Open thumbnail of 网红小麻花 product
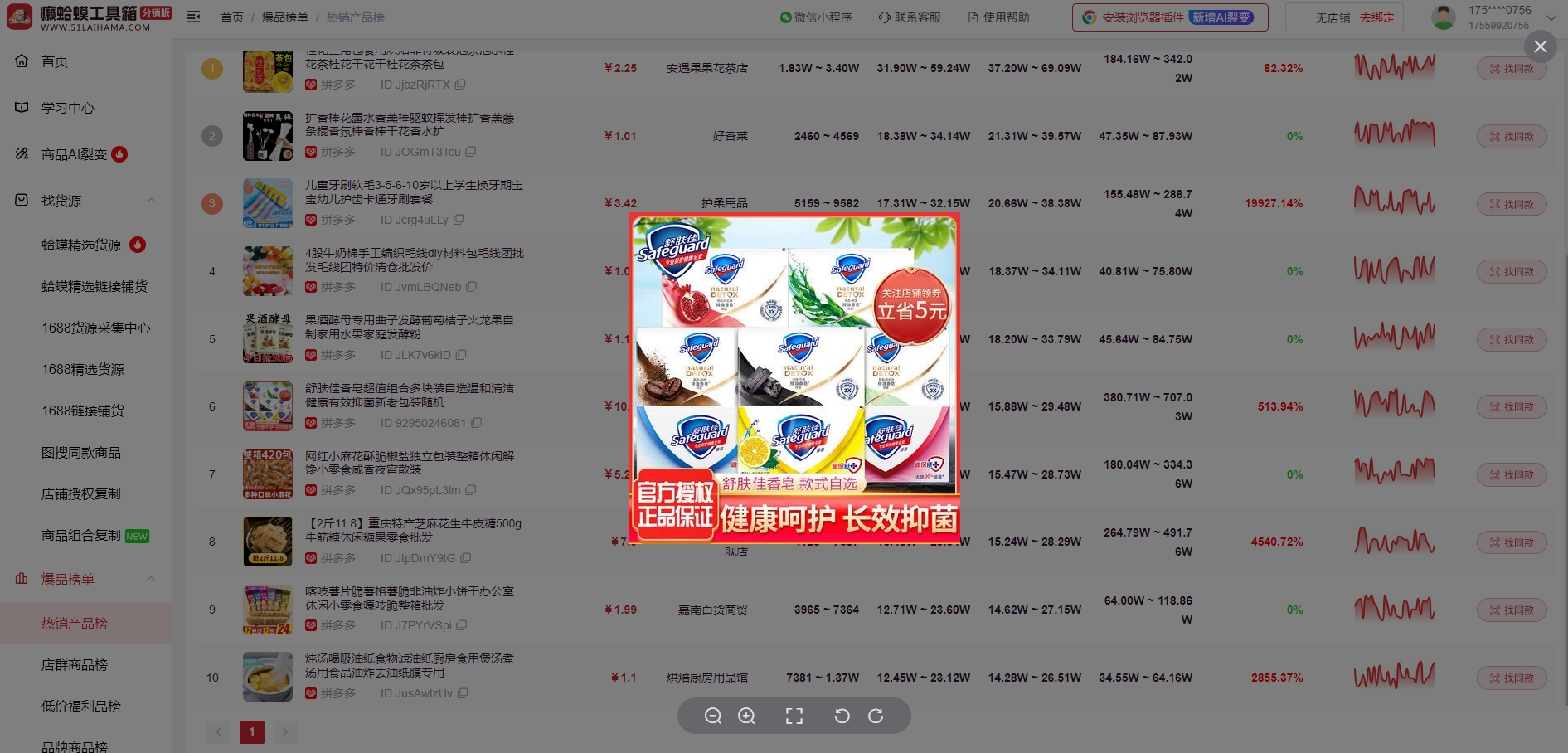 point(267,474)
